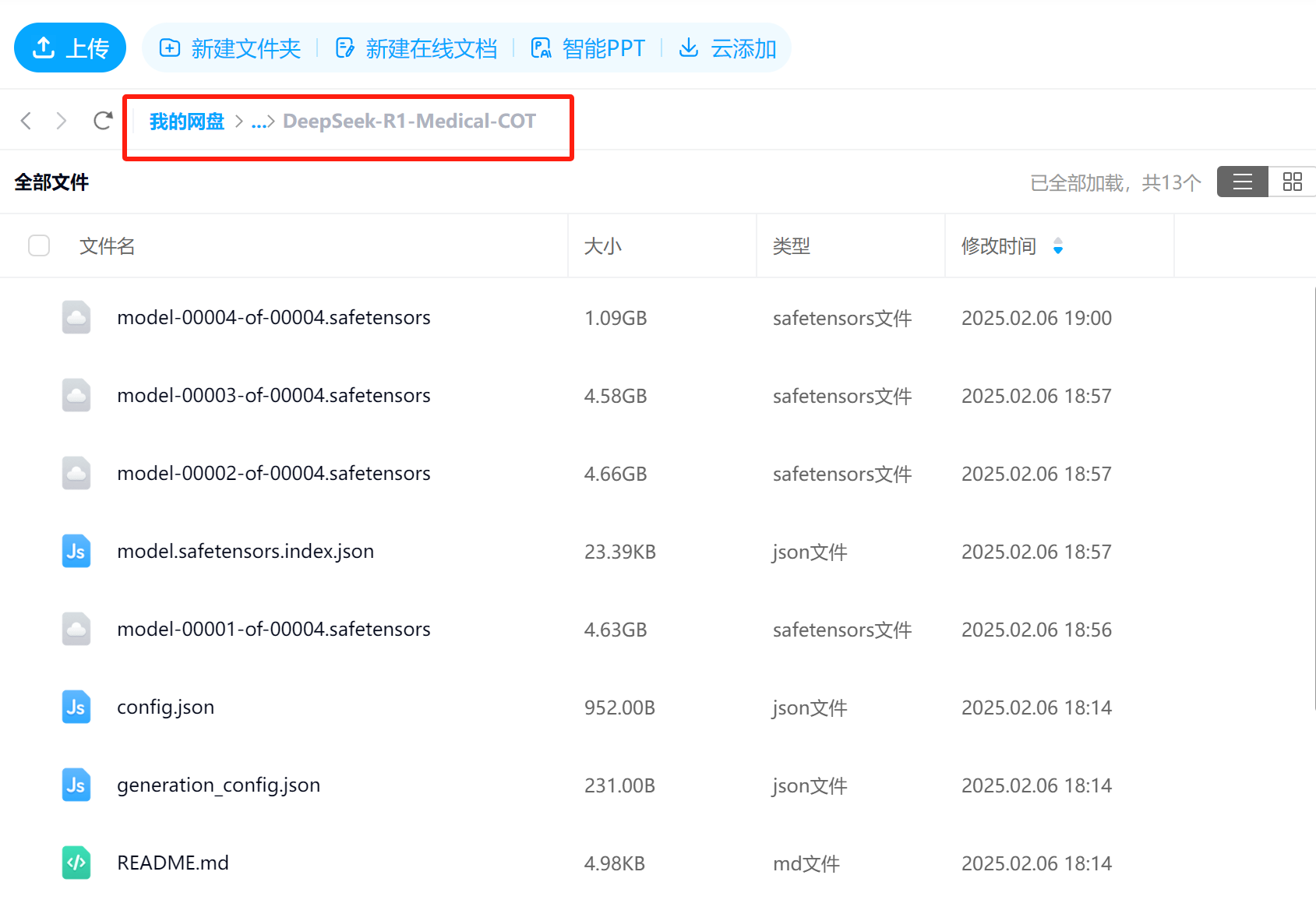
Task: Click the back navigation arrow
Action: [x=26, y=121]
